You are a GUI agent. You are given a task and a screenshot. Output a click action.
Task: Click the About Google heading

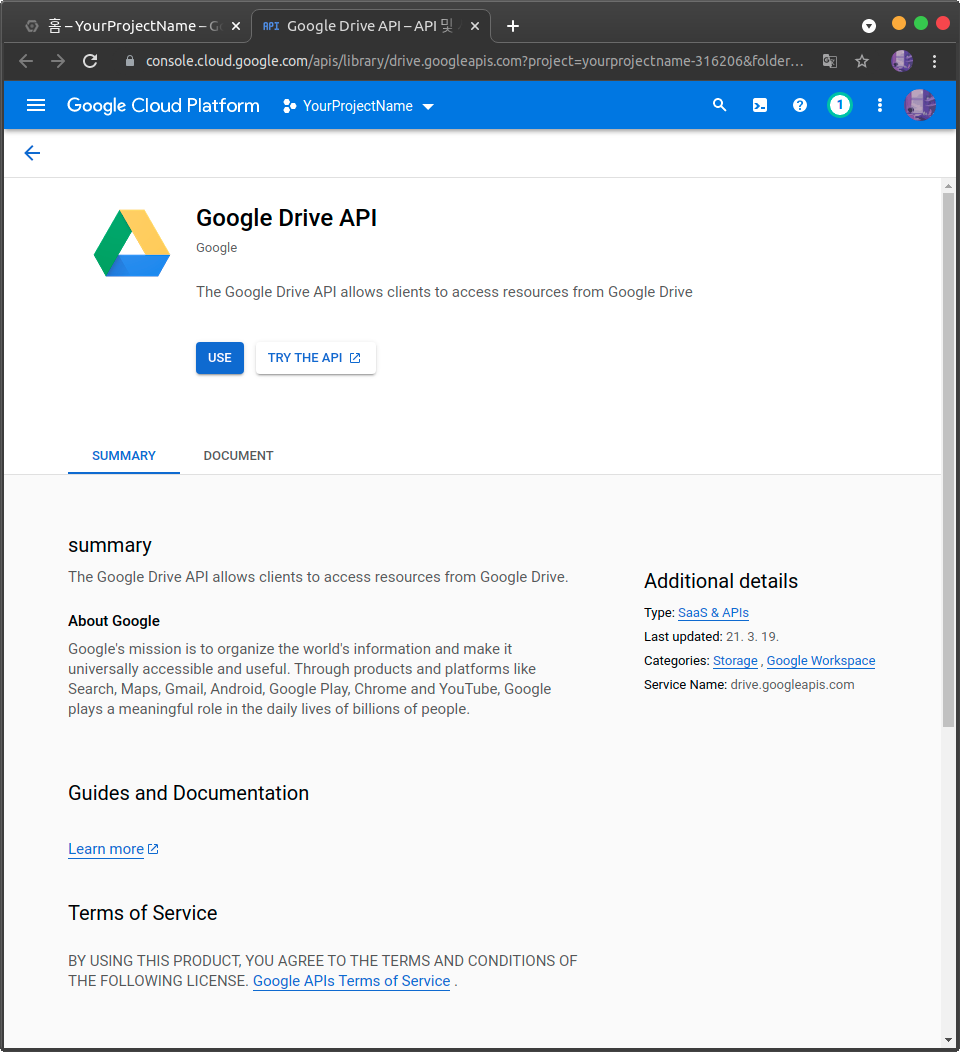tap(114, 621)
